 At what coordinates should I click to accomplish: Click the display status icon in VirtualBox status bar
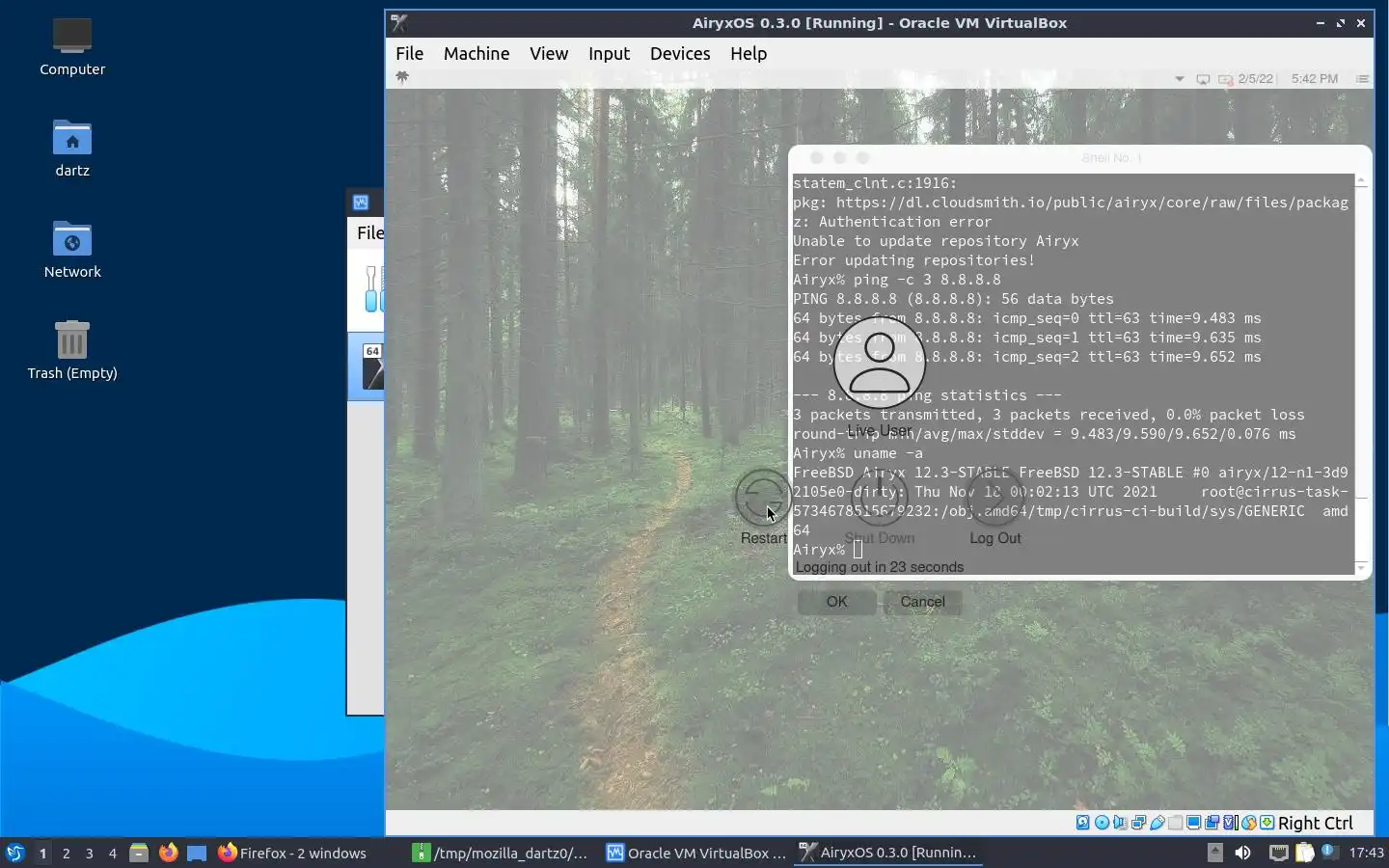click(1193, 823)
